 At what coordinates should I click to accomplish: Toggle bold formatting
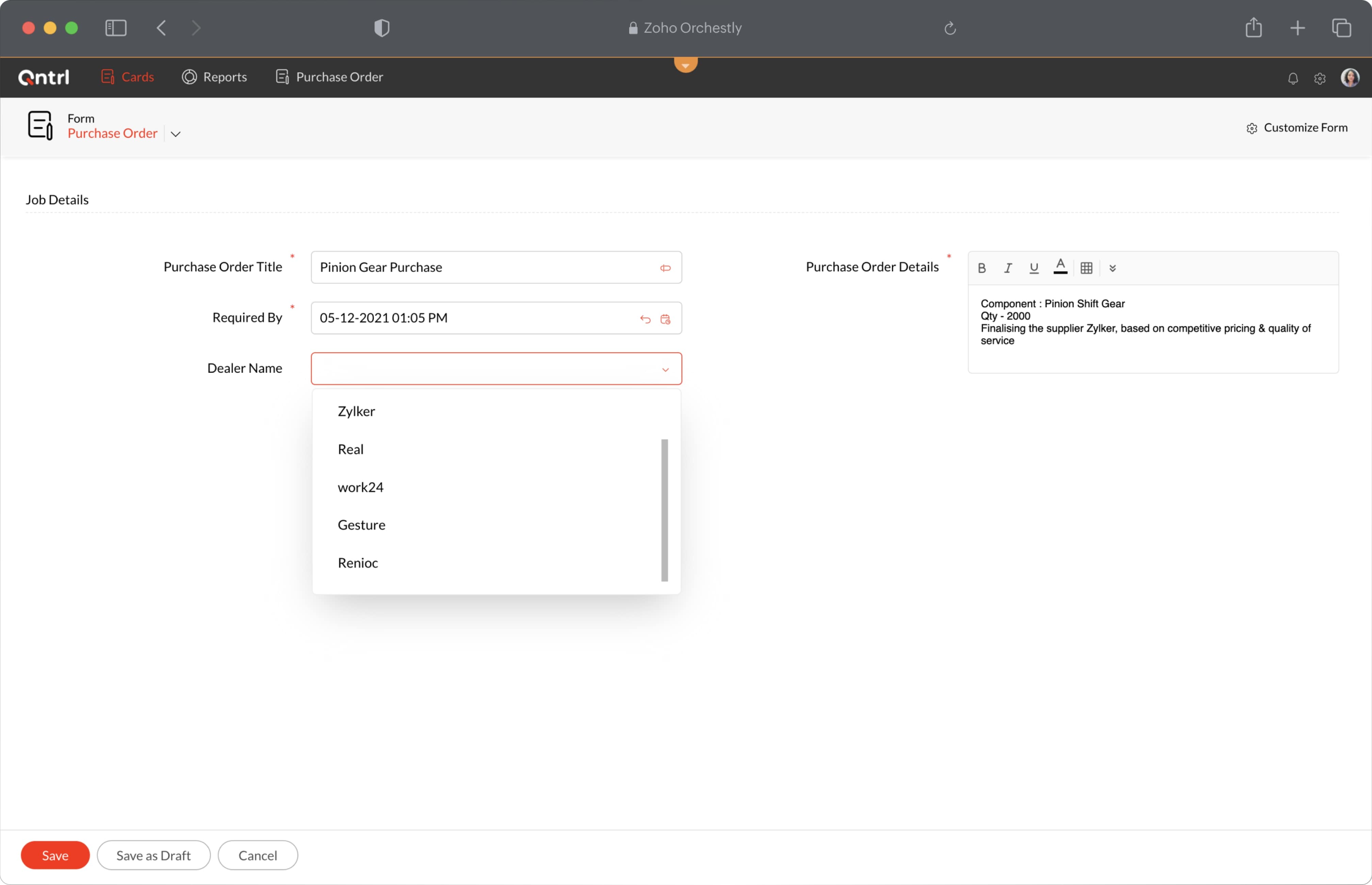(982, 268)
